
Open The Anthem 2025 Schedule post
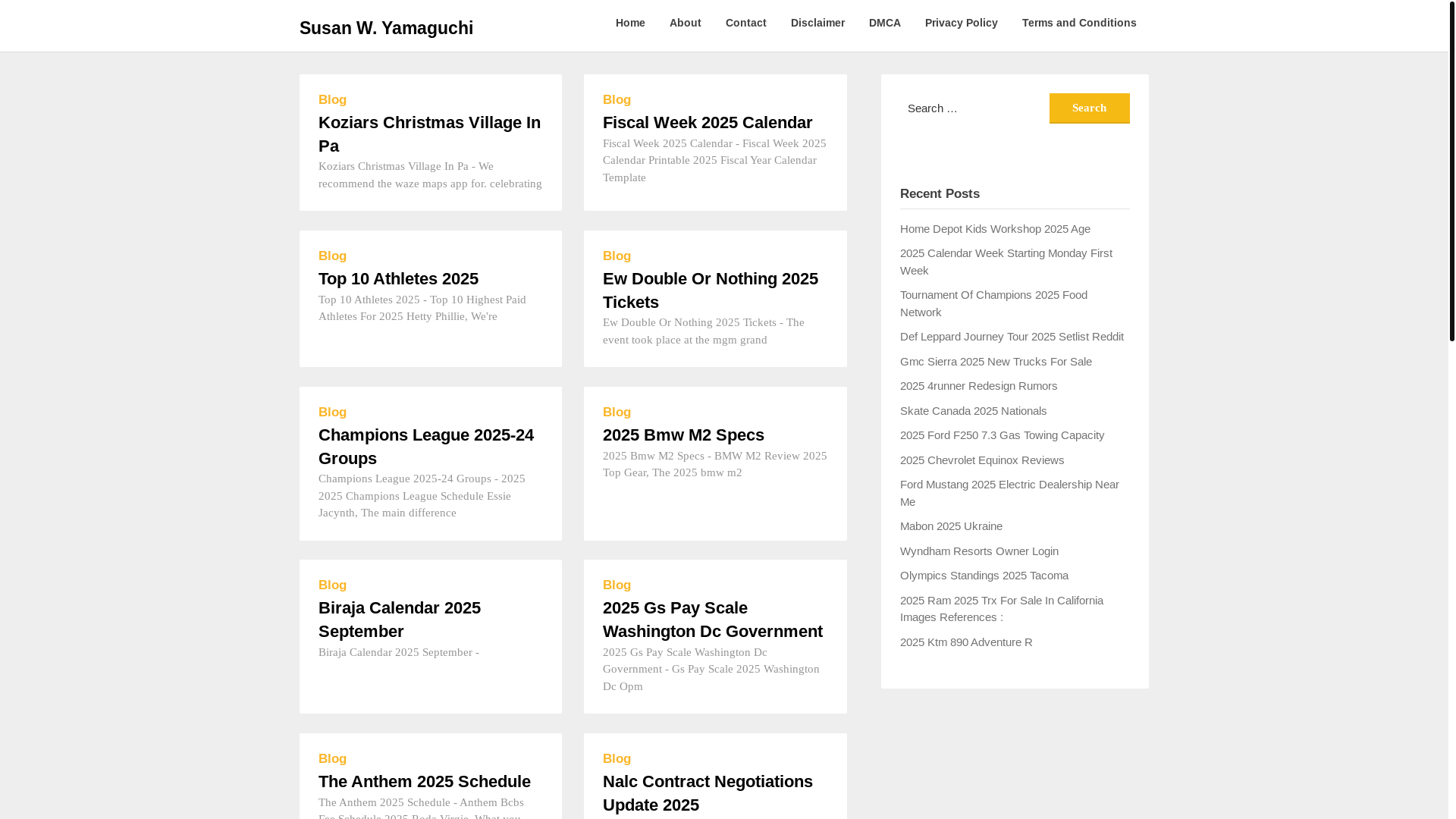click(x=425, y=781)
